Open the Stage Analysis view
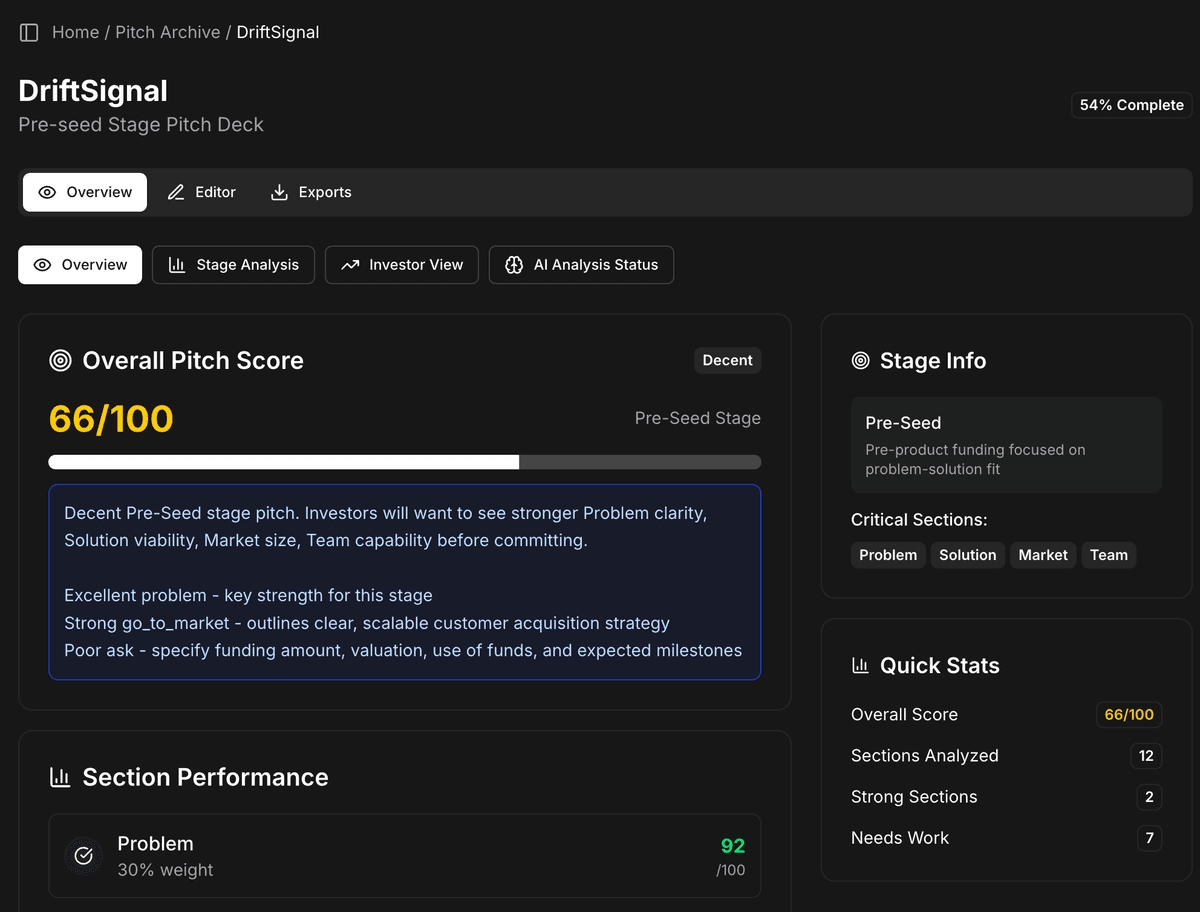 point(233,264)
